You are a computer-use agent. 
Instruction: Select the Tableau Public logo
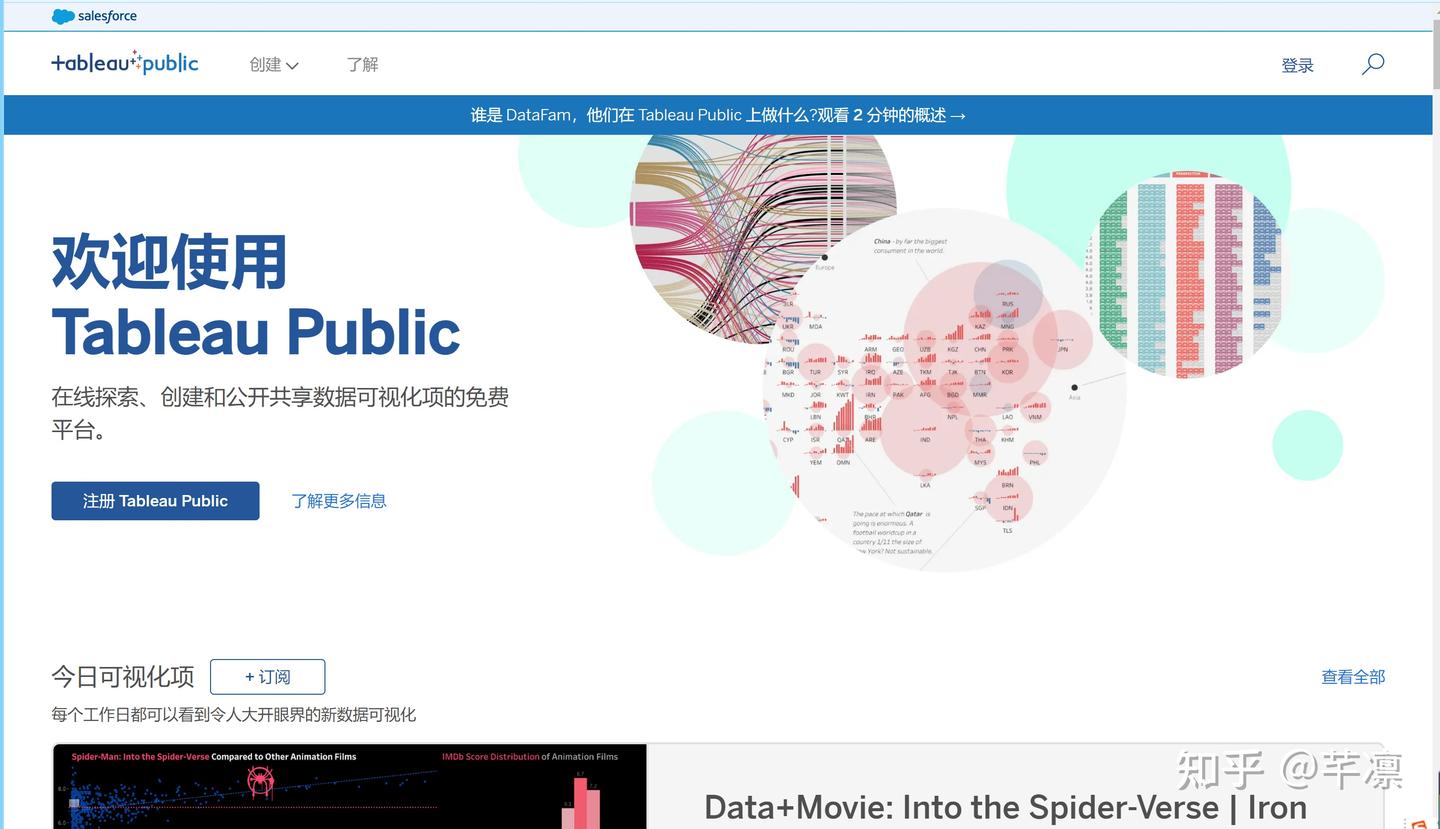click(124, 62)
